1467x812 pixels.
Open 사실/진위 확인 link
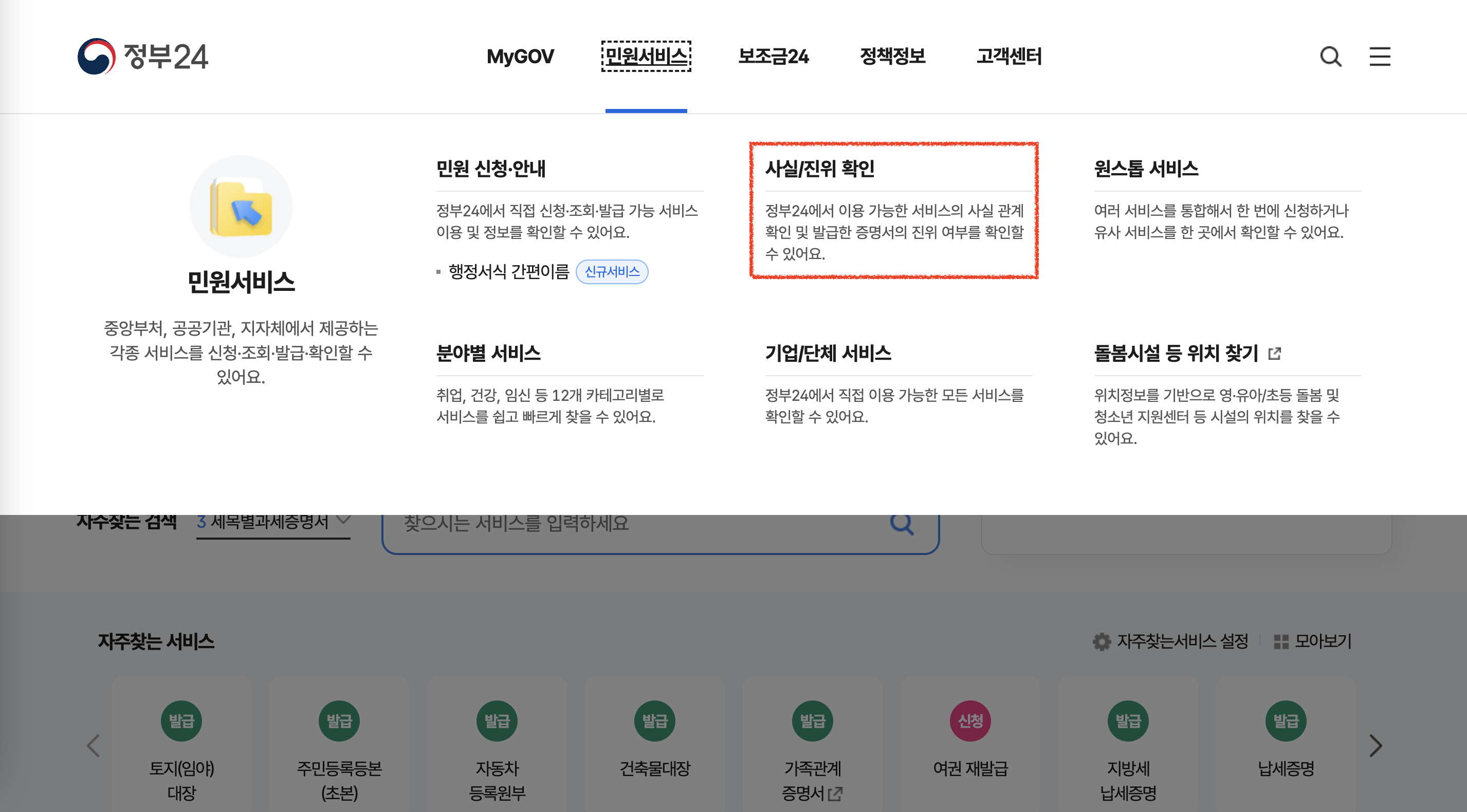[x=819, y=169]
